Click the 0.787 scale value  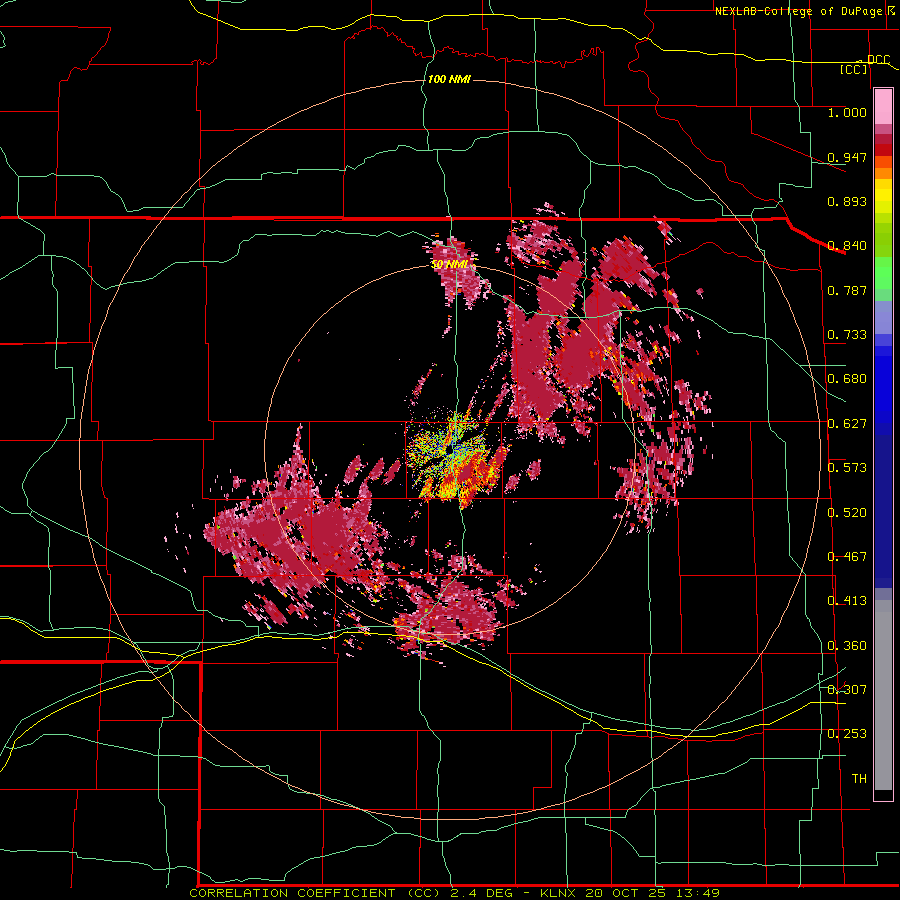pos(847,290)
